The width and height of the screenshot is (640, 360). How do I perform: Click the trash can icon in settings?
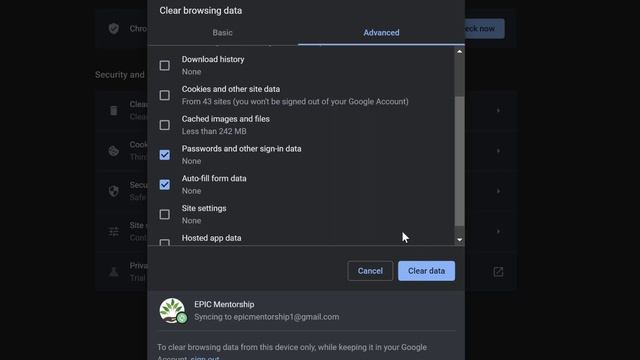[x=114, y=110]
